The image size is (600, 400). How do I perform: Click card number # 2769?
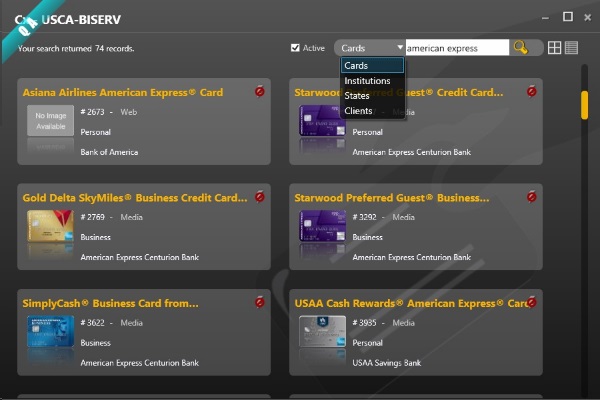[x=92, y=217]
